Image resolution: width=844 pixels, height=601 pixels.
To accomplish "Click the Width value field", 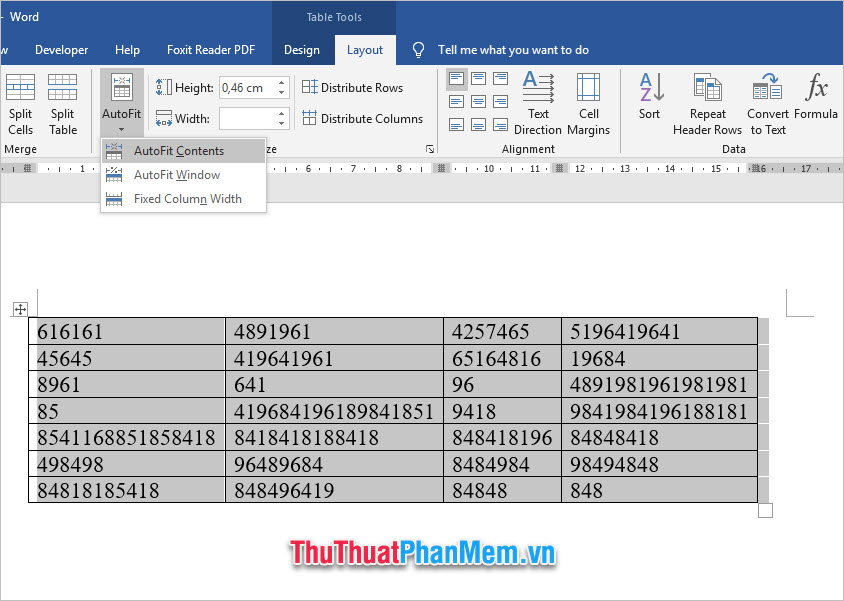I will tap(248, 118).
